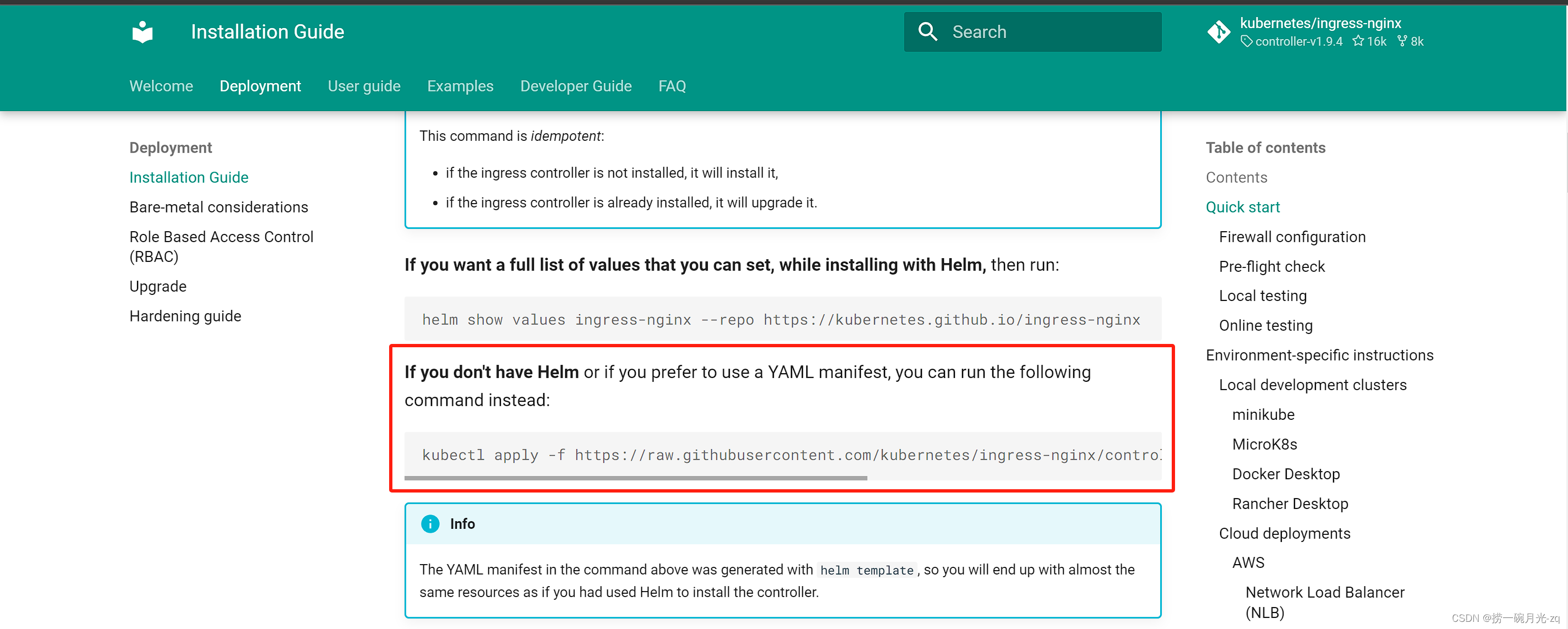Go to the Developer Guide tab

point(576,86)
